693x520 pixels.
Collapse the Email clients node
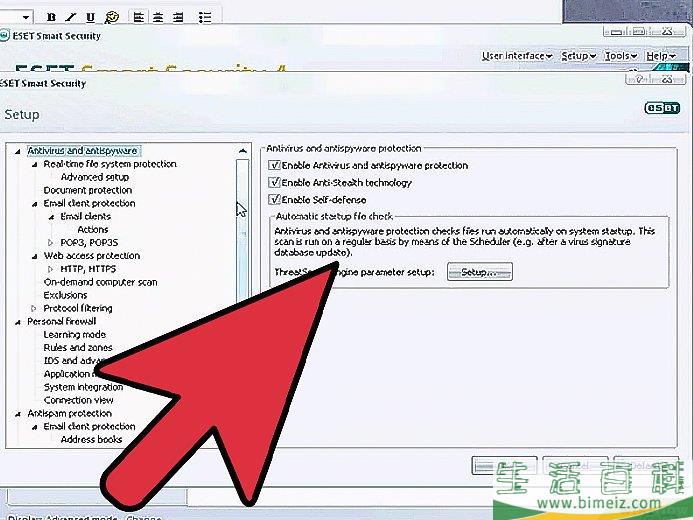(x=51, y=217)
